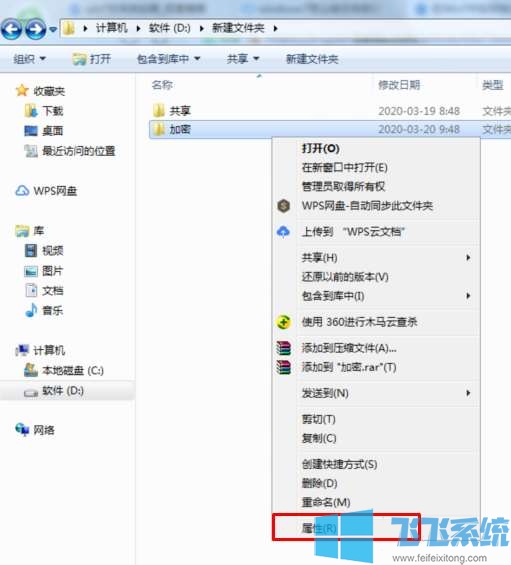Click the Forward navigation arrow button

point(35,28)
